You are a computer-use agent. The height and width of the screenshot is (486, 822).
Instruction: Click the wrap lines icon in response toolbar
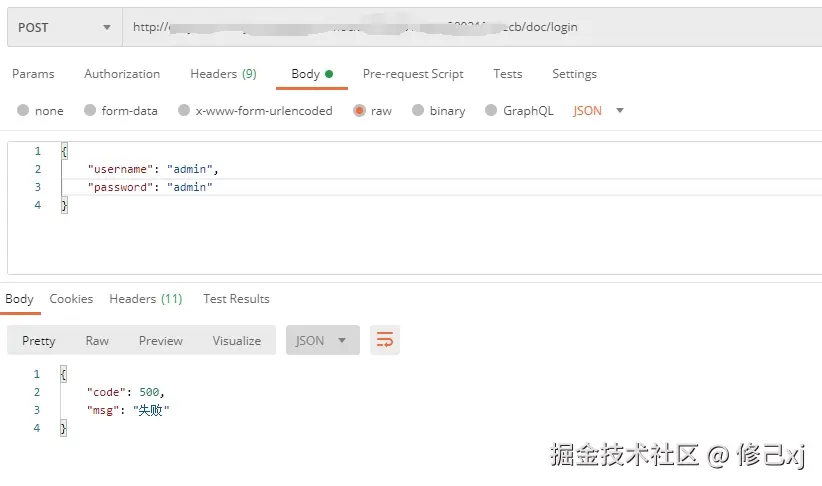[x=384, y=341]
